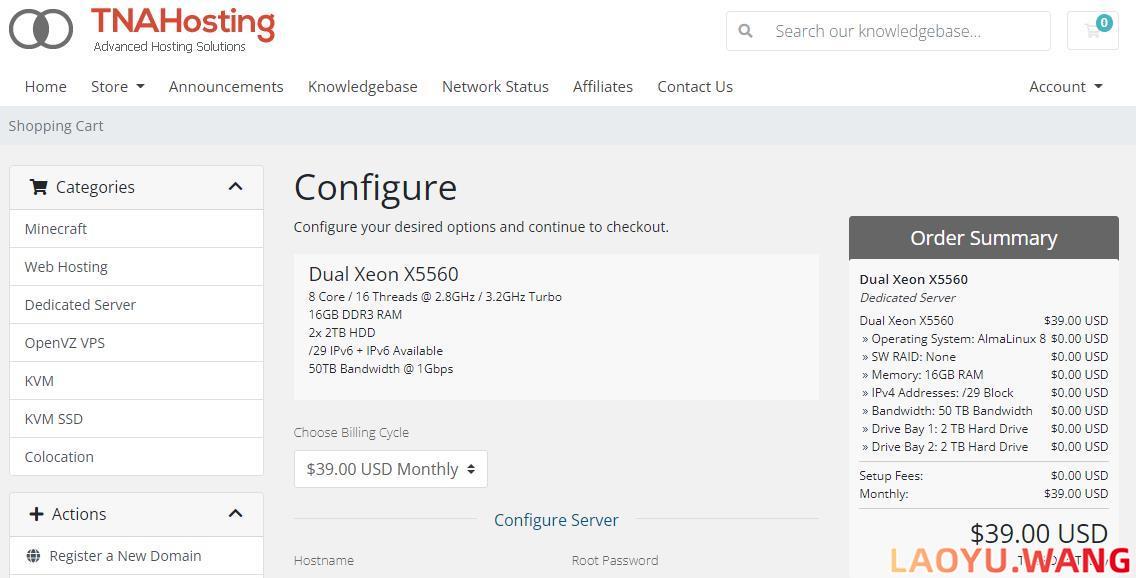Click the globe icon beside Register a New Domain

pyautogui.click(x=33, y=556)
